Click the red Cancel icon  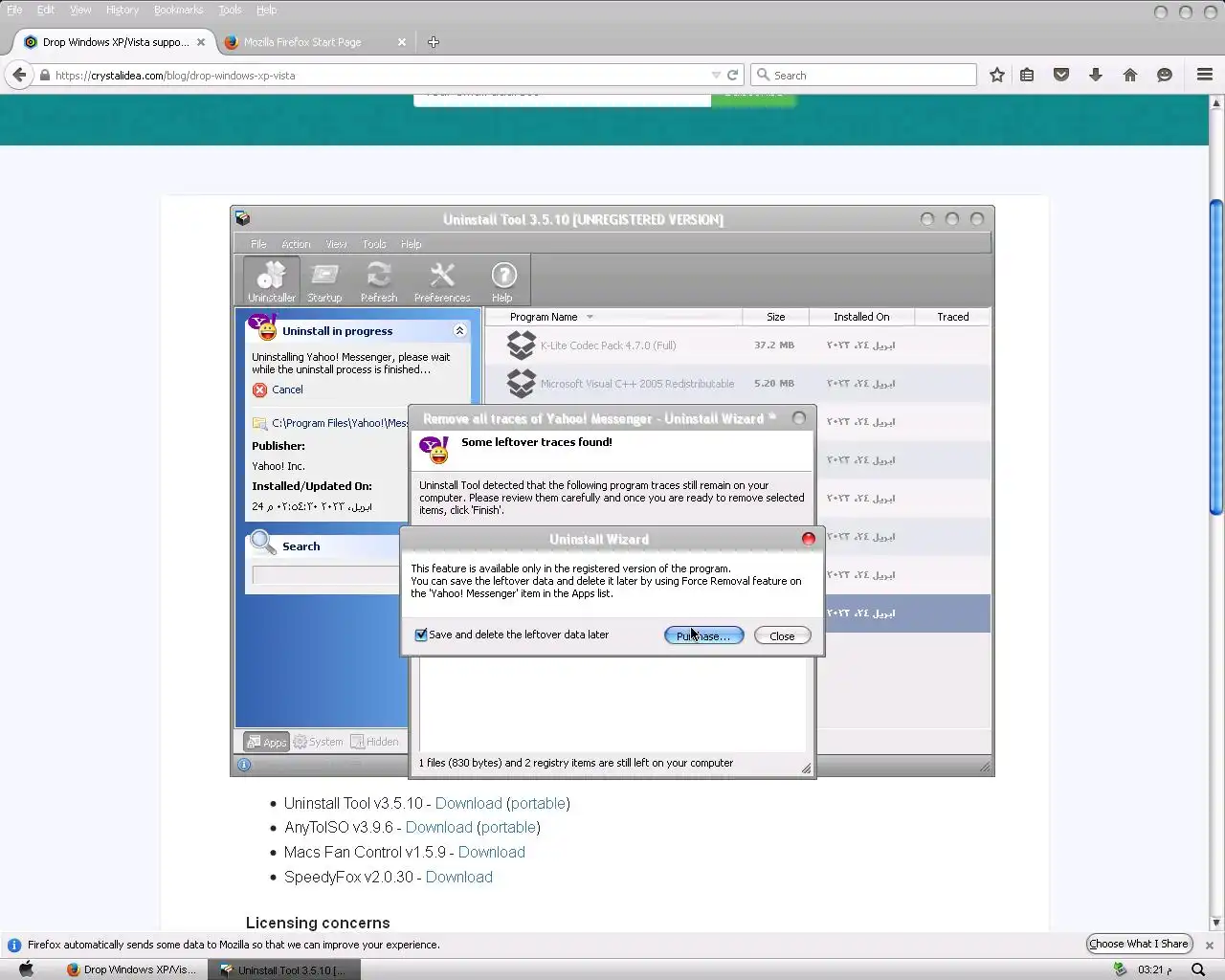point(259,390)
